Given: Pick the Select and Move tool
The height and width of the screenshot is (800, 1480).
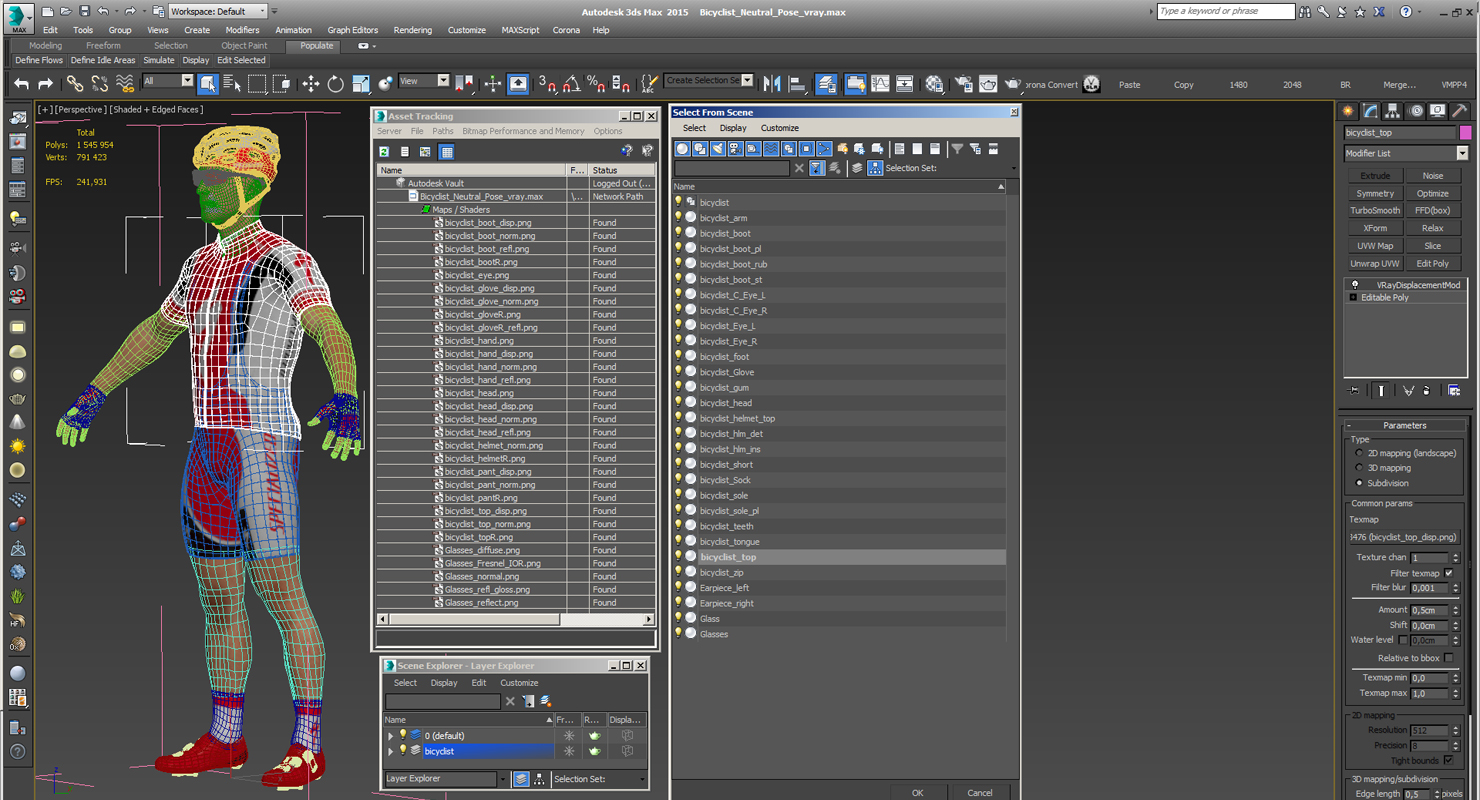Looking at the screenshot, I should coord(311,84).
